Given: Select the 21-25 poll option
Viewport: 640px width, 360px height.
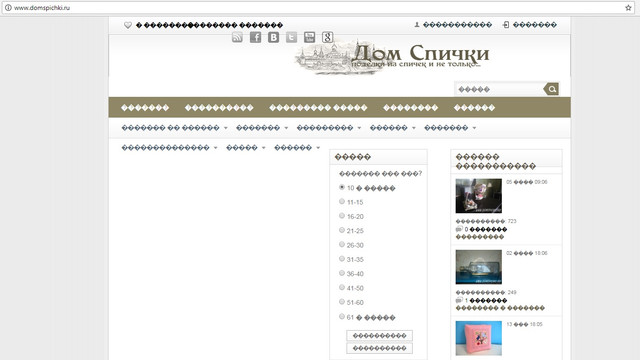Looking at the screenshot, I should [x=342, y=230].
